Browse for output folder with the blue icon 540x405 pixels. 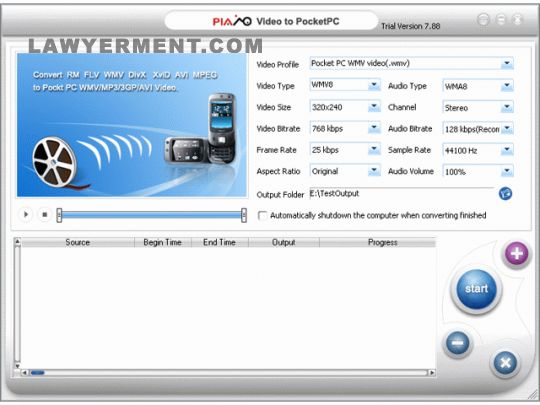click(505, 194)
